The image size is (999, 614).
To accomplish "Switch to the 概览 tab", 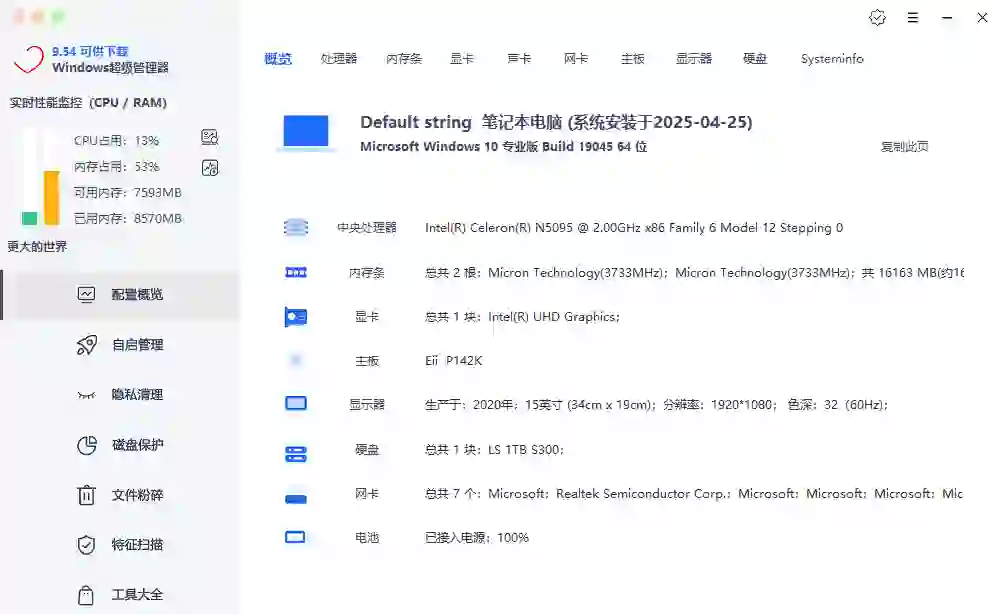I will pos(278,59).
